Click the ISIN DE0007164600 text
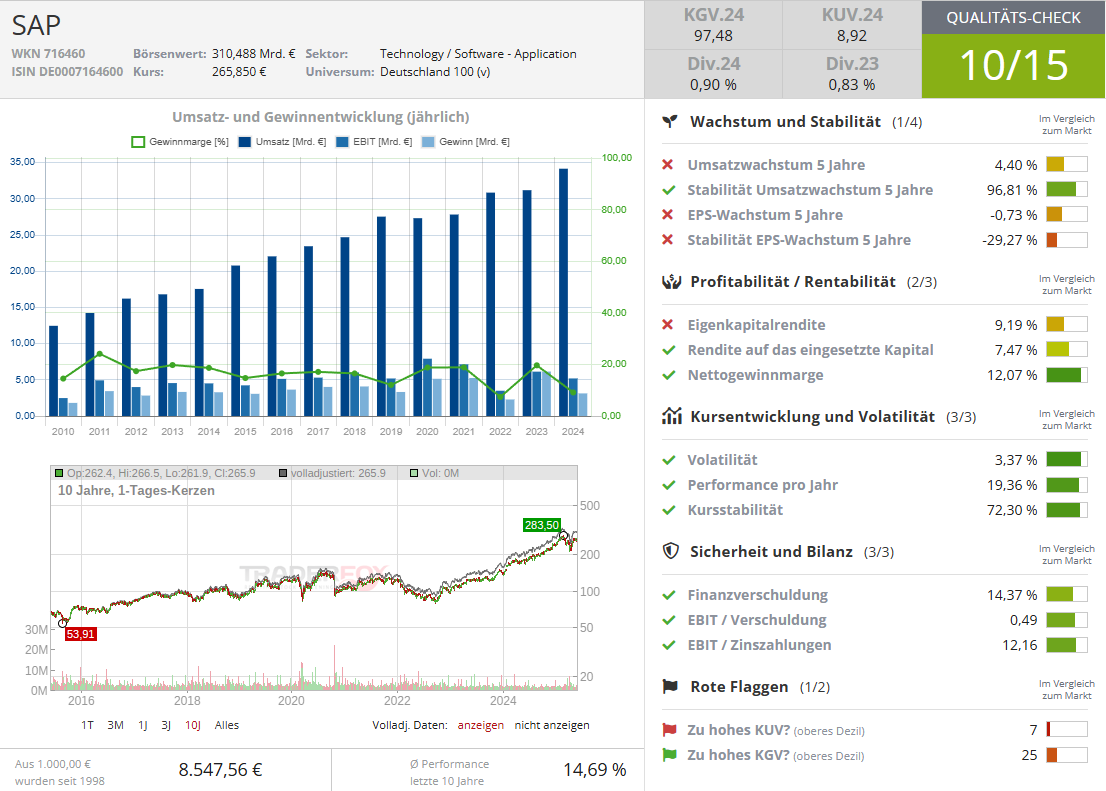 point(67,72)
